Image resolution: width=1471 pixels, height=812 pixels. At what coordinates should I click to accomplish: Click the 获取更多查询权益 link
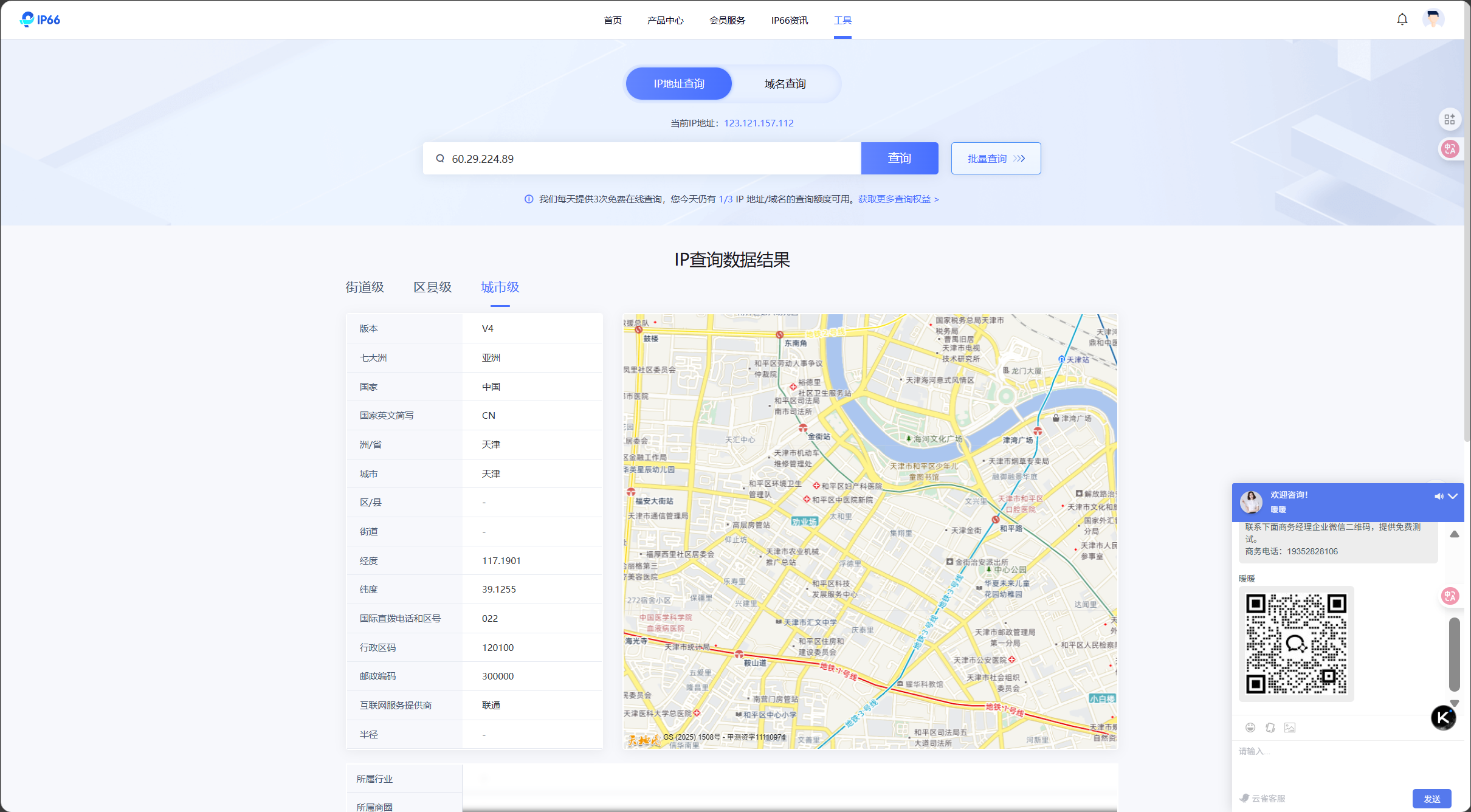[x=898, y=199]
